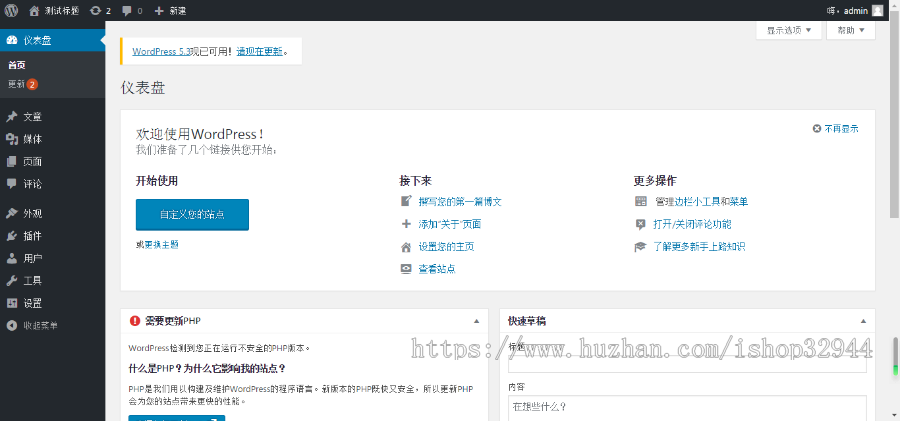Open the site home icon 测试标题
900x421 pixels.
pyautogui.click(x=34, y=10)
